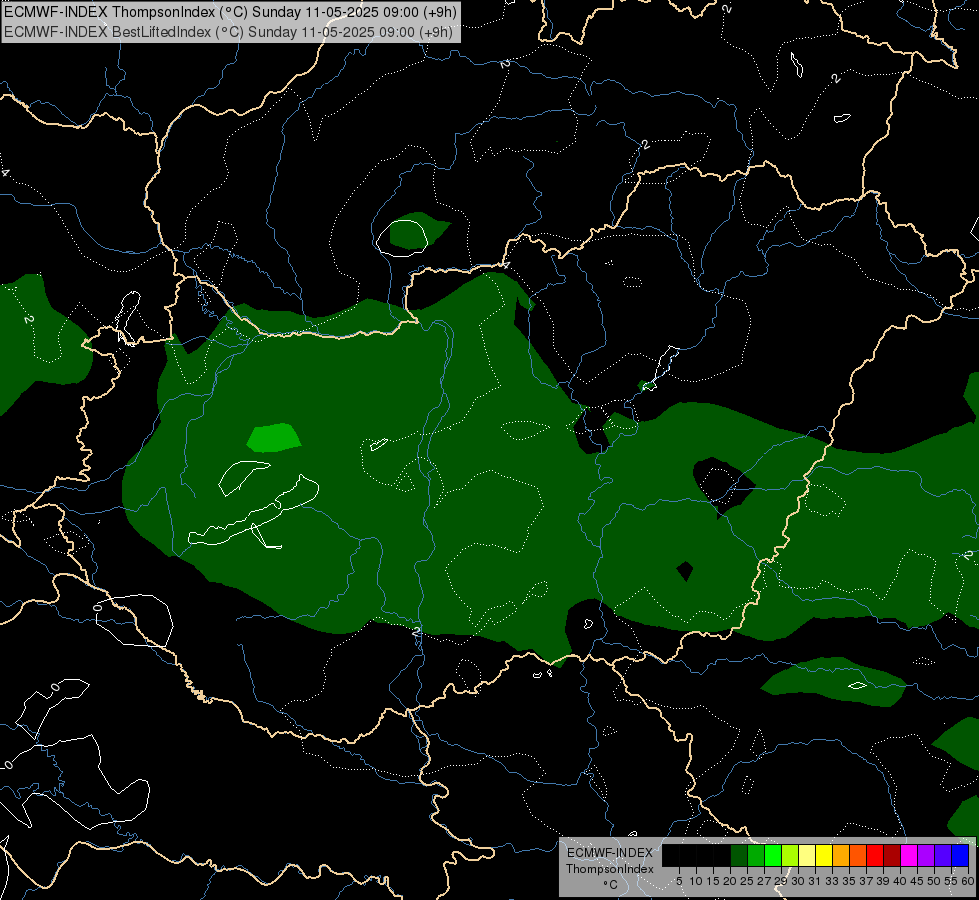Screen dimensions: 979x900
Task: Click the ThompsonIndex title line at top
Action: pos(230,12)
